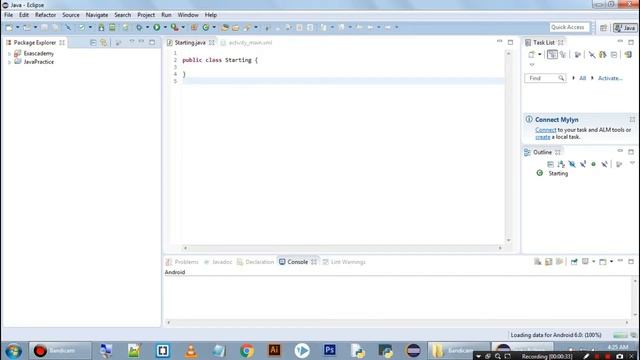Screen dimensions: 640x360
Task: Open the Outline view menu dropdown
Action: pos(632,163)
